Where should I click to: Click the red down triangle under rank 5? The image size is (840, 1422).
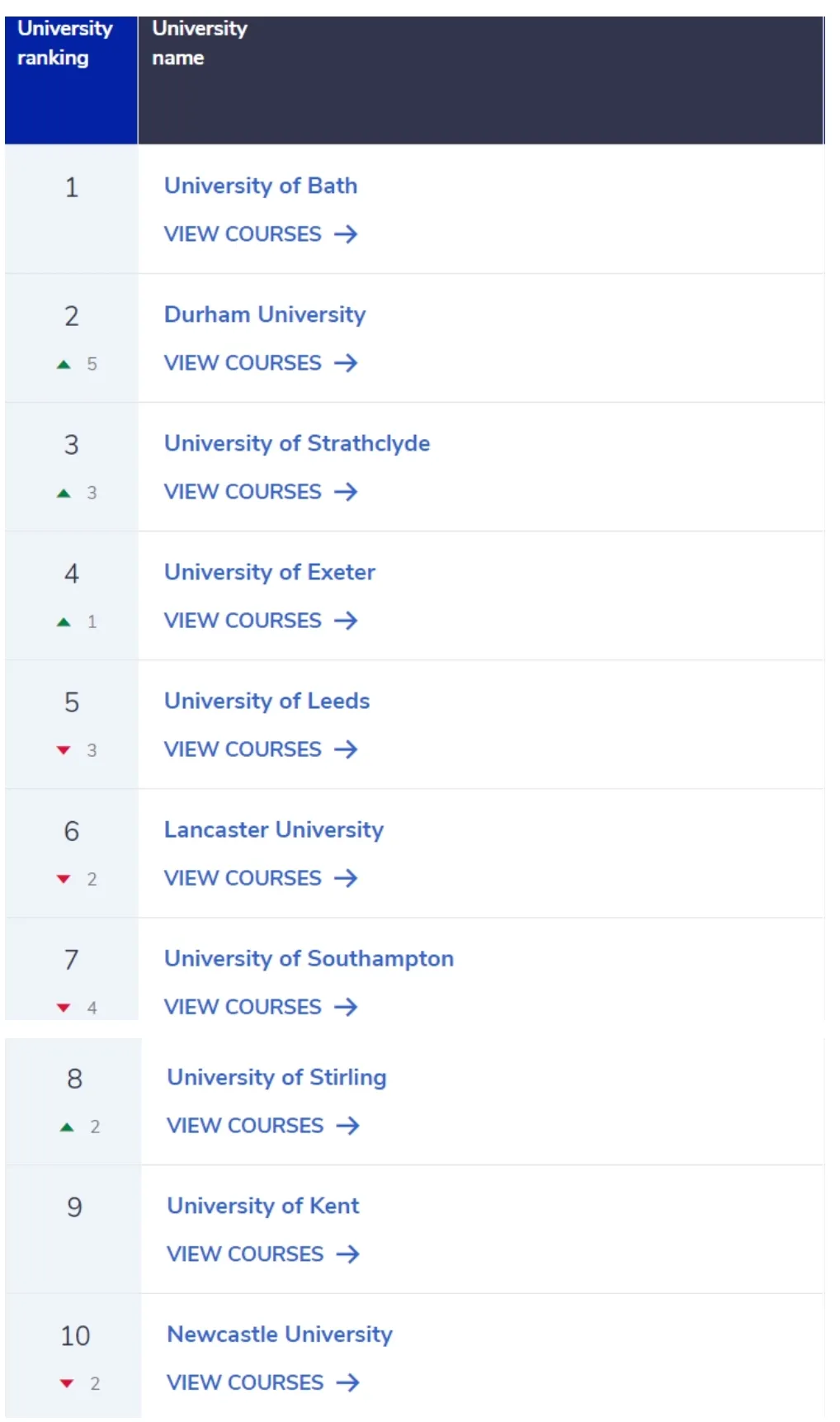point(64,750)
